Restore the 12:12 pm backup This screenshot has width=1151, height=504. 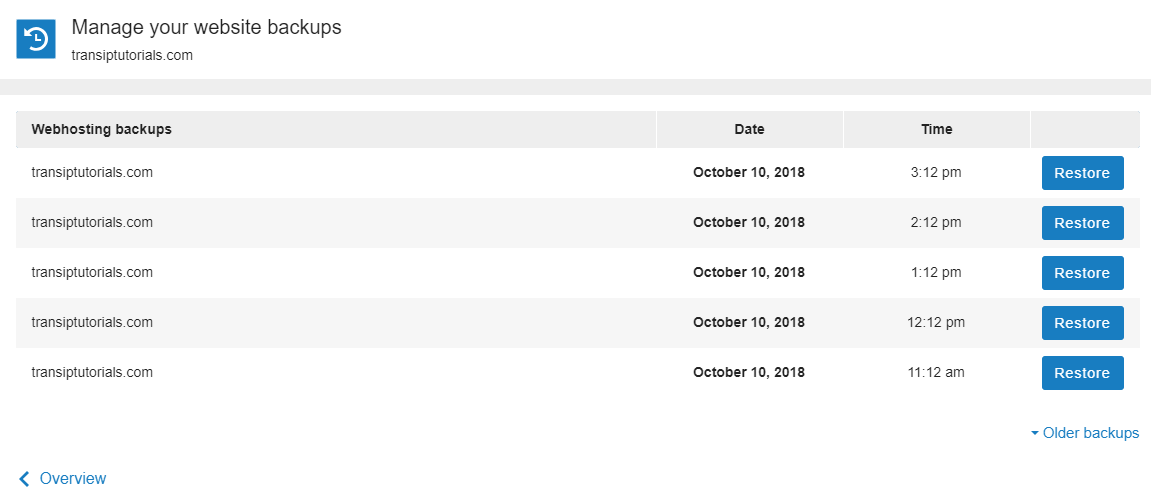point(1082,323)
